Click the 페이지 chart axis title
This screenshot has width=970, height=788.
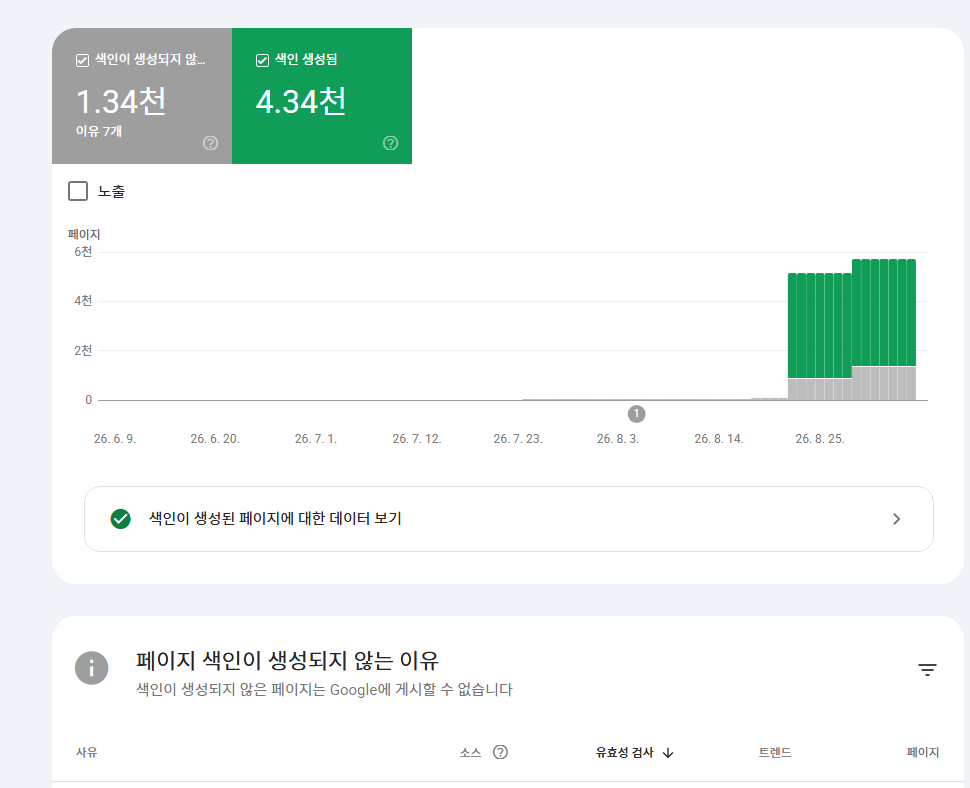[x=84, y=234]
